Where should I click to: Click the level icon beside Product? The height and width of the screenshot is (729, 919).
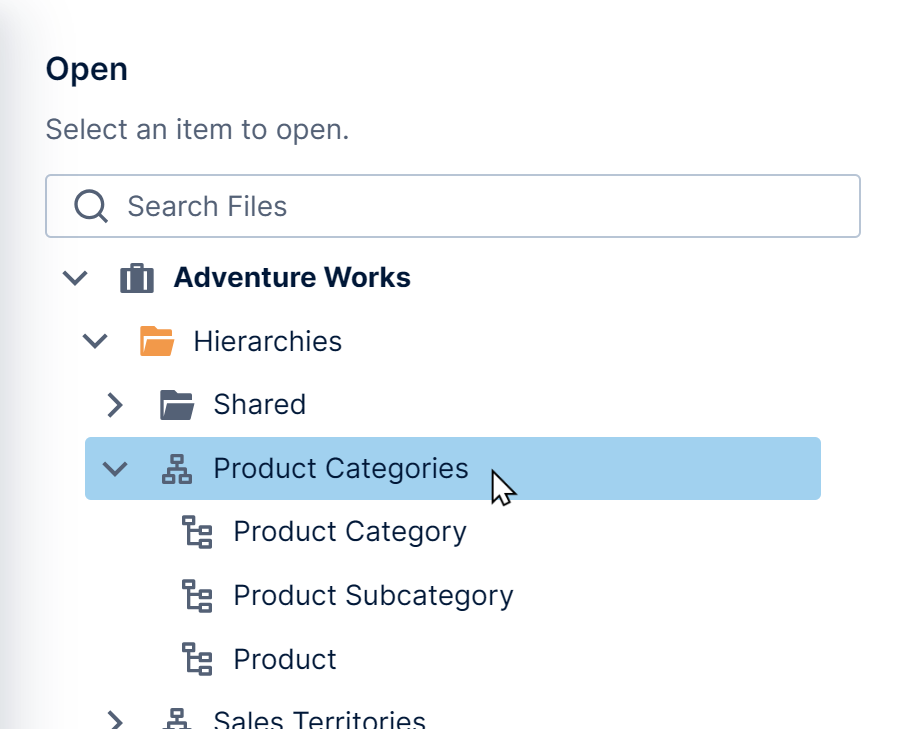(197, 660)
